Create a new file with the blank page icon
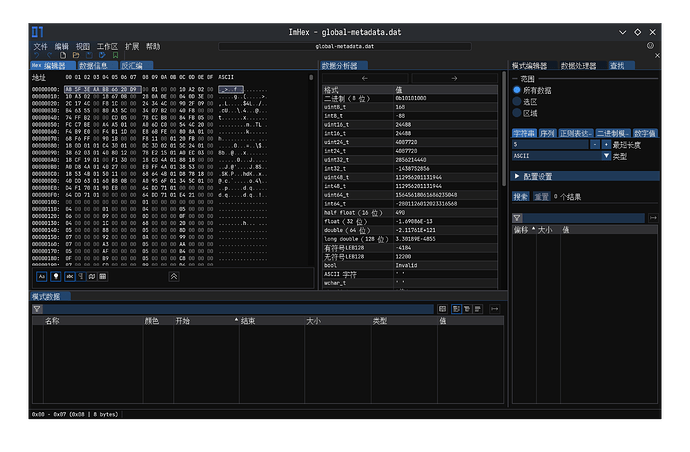Screen dimensions: 690x452 coord(63,55)
